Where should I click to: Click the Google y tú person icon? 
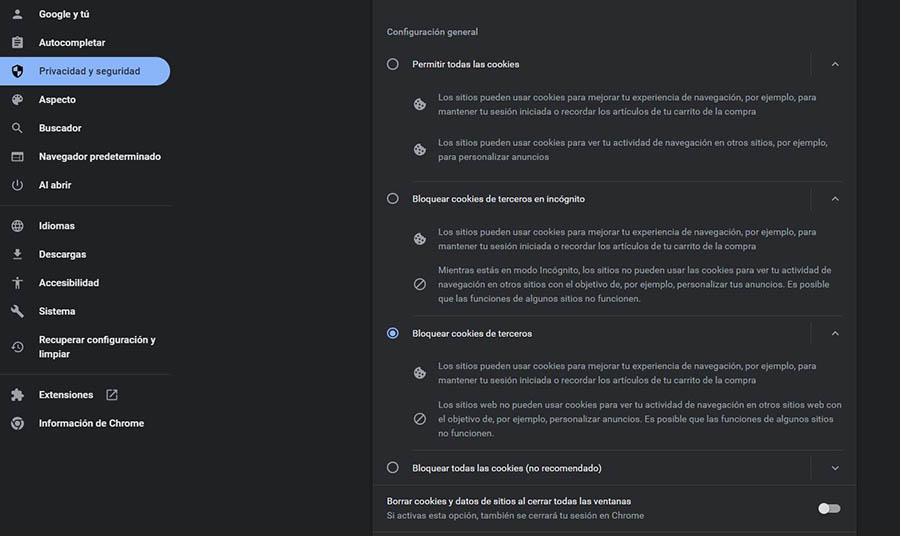pos(17,14)
